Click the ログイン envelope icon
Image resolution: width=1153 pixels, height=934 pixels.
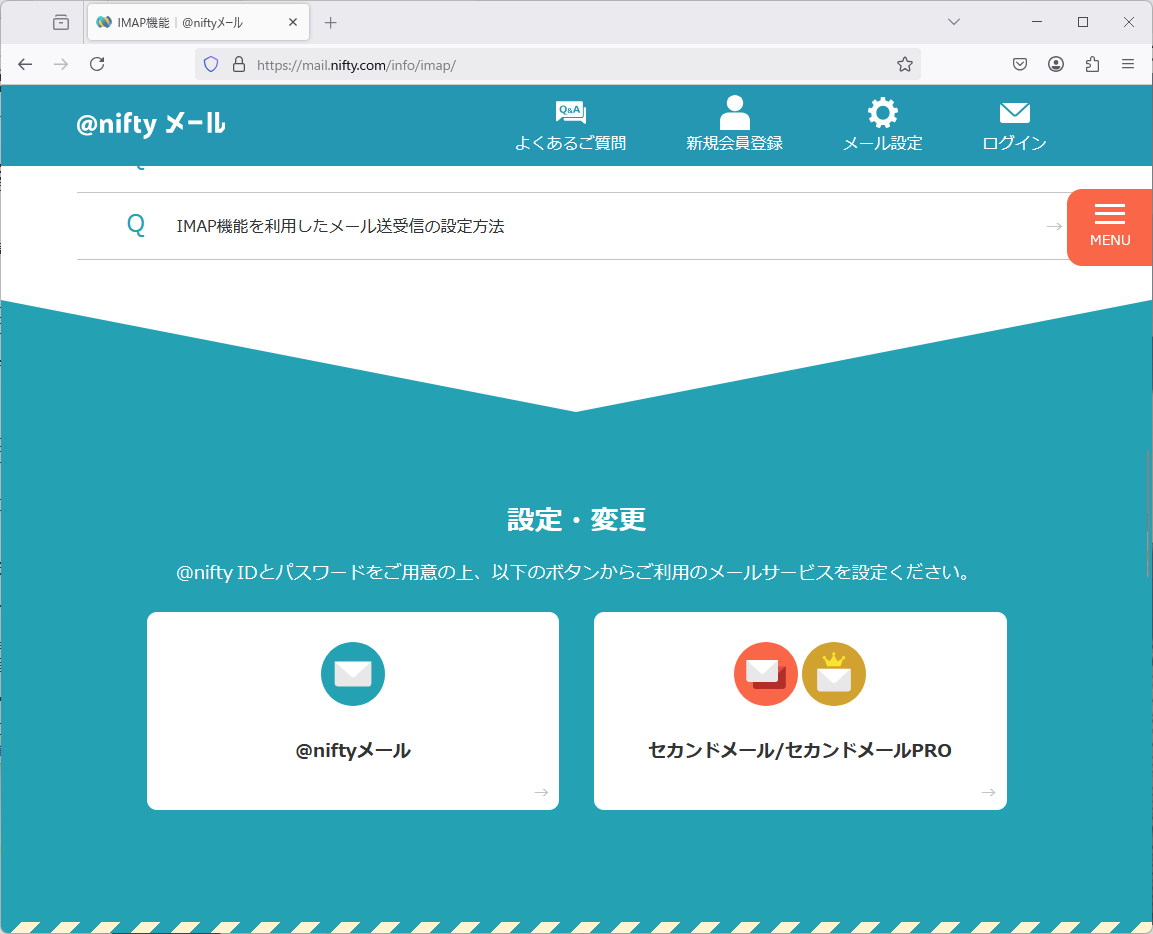pos(1014,113)
